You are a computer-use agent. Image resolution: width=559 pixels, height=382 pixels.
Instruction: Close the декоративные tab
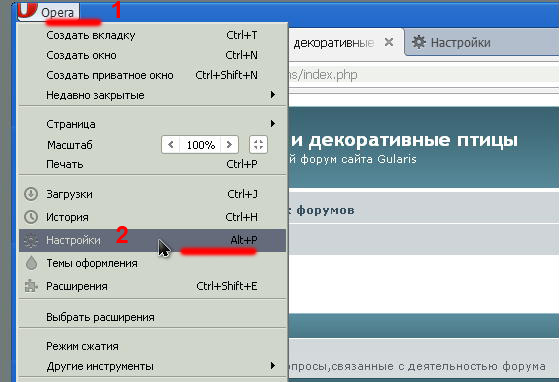click(389, 42)
